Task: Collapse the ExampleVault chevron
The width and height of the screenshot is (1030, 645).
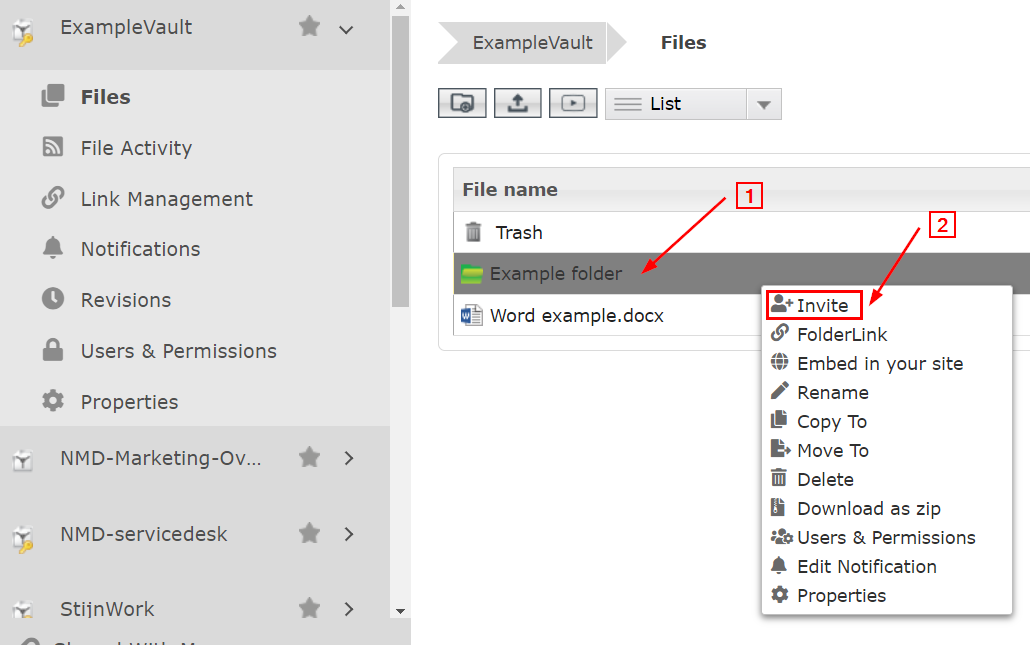Action: [x=346, y=30]
